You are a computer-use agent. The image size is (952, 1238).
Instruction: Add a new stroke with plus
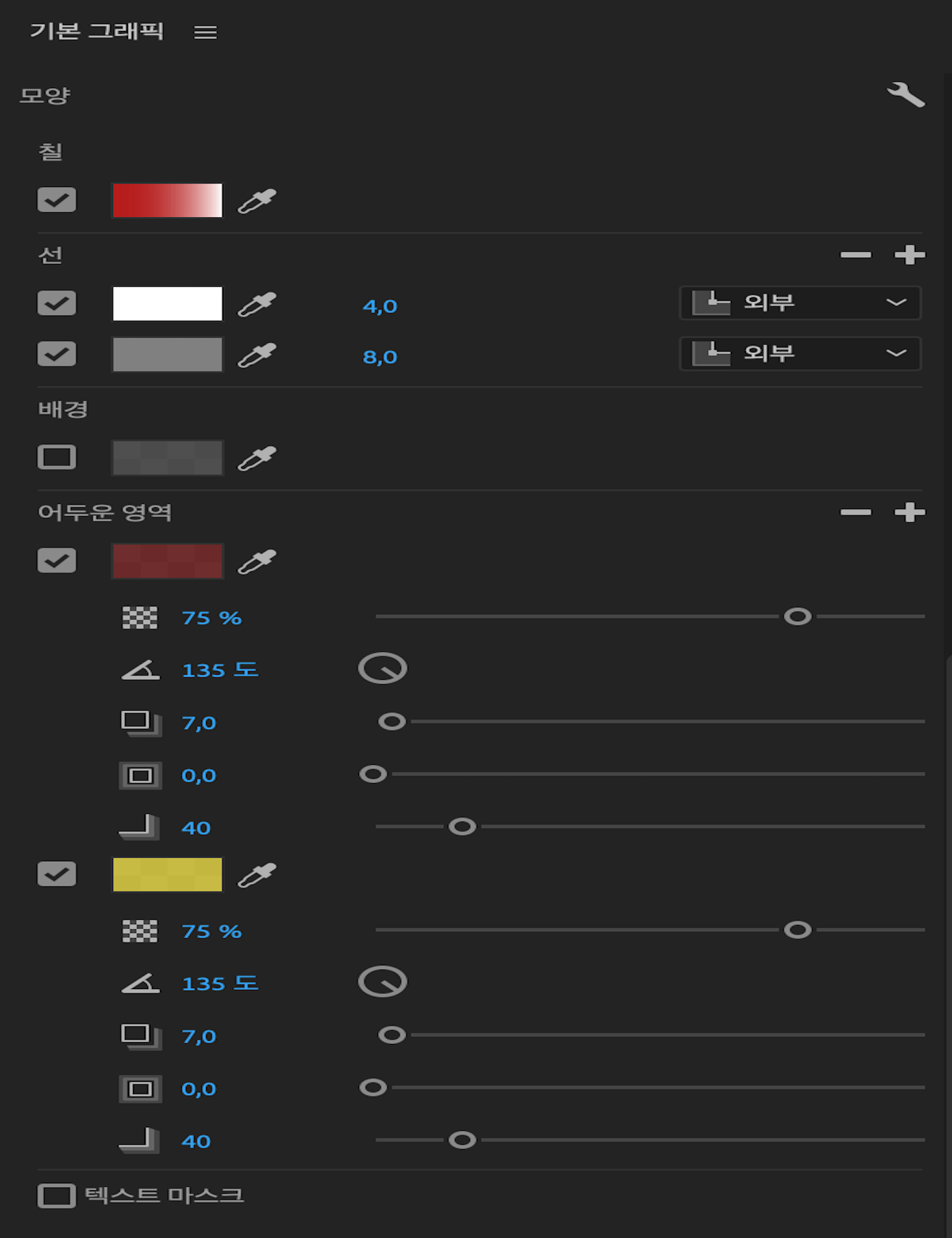pyautogui.click(x=909, y=255)
